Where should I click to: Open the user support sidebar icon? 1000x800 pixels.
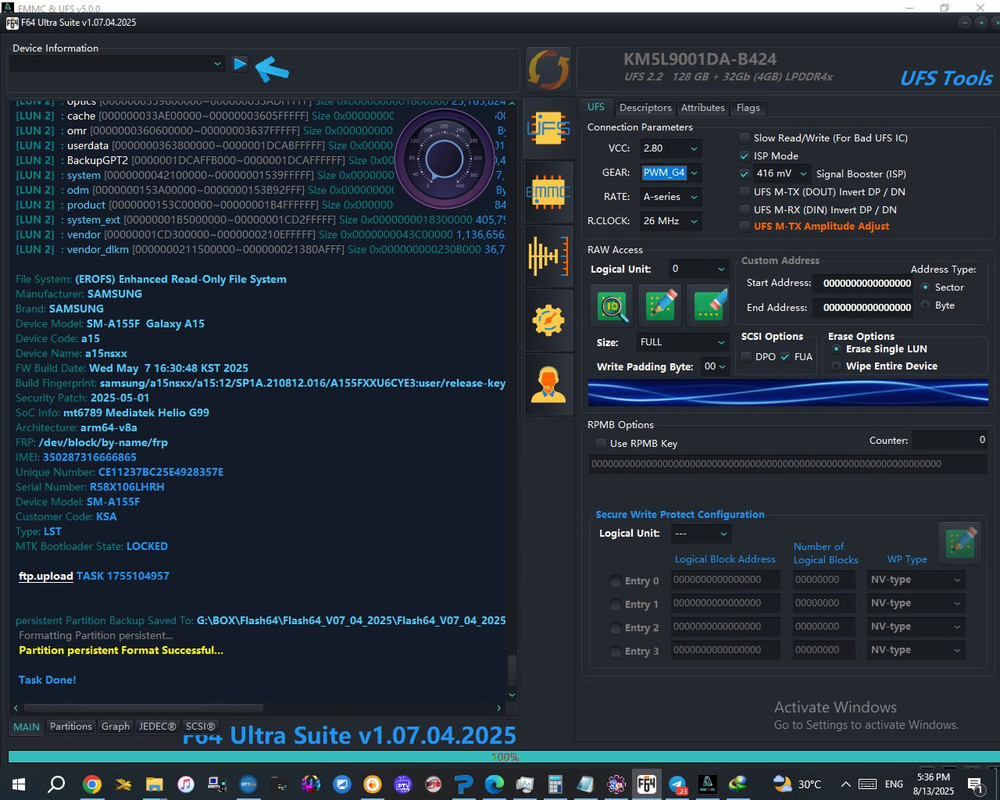coord(548,385)
